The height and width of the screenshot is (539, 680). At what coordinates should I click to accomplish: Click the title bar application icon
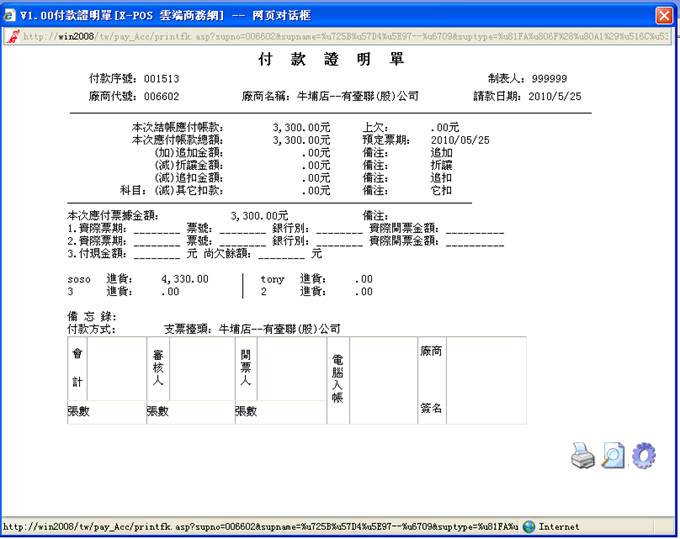click(x=10, y=15)
